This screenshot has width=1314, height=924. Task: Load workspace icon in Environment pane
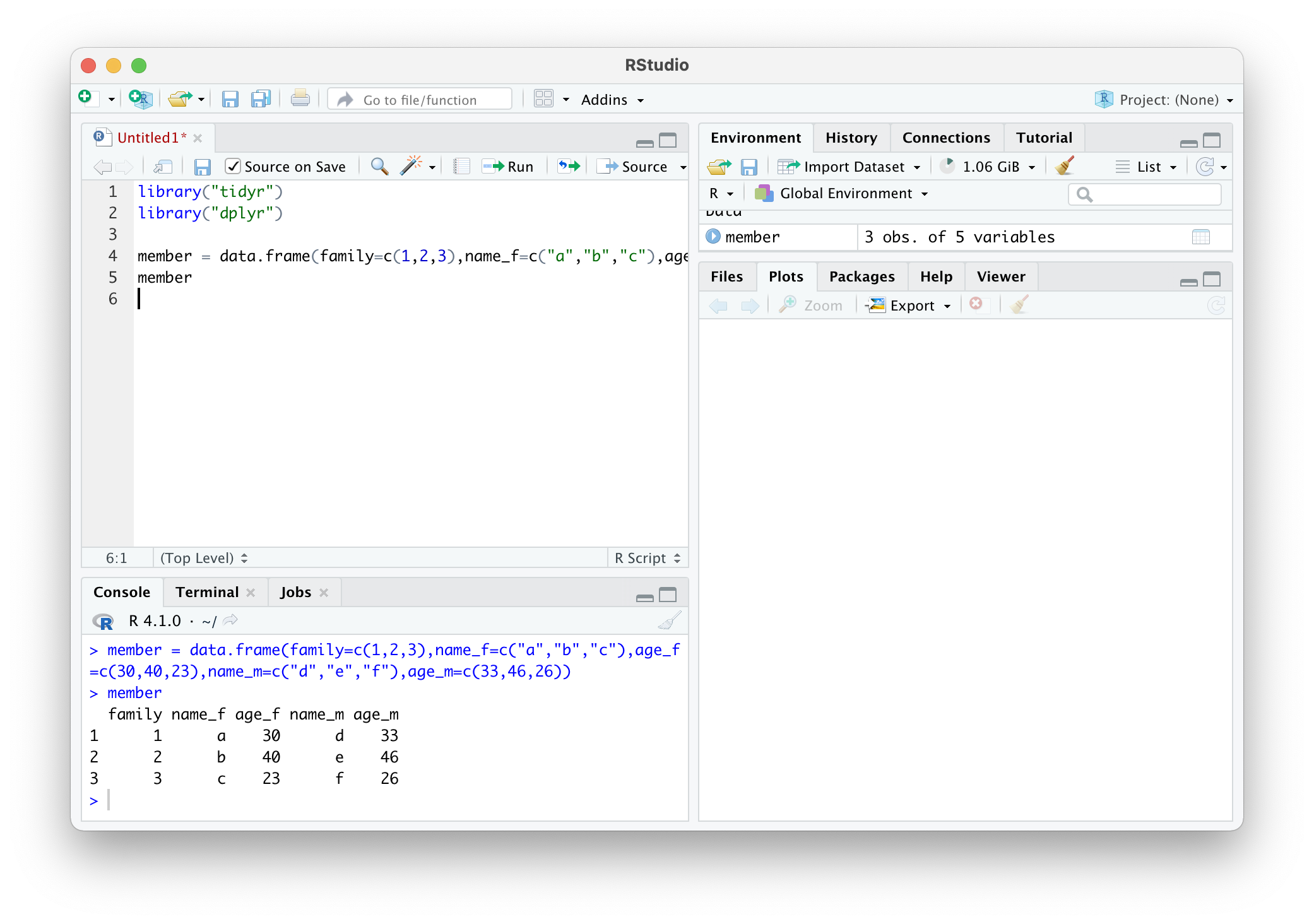tap(719, 167)
